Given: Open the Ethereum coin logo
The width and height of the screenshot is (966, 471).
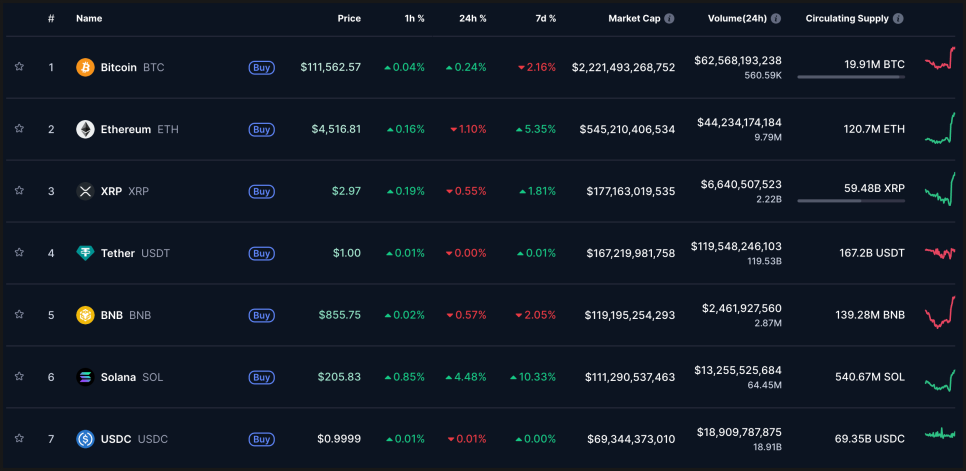Looking at the screenshot, I should point(85,129).
